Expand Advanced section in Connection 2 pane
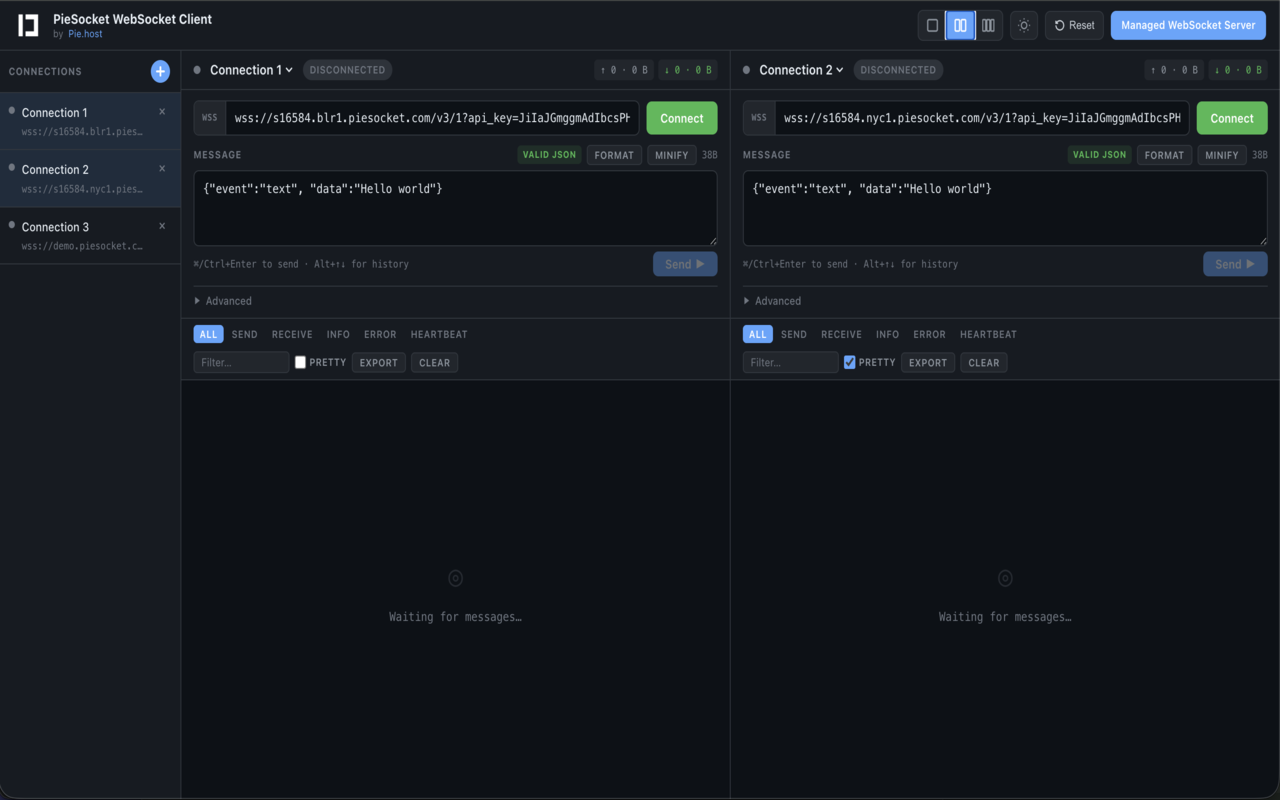 click(772, 301)
